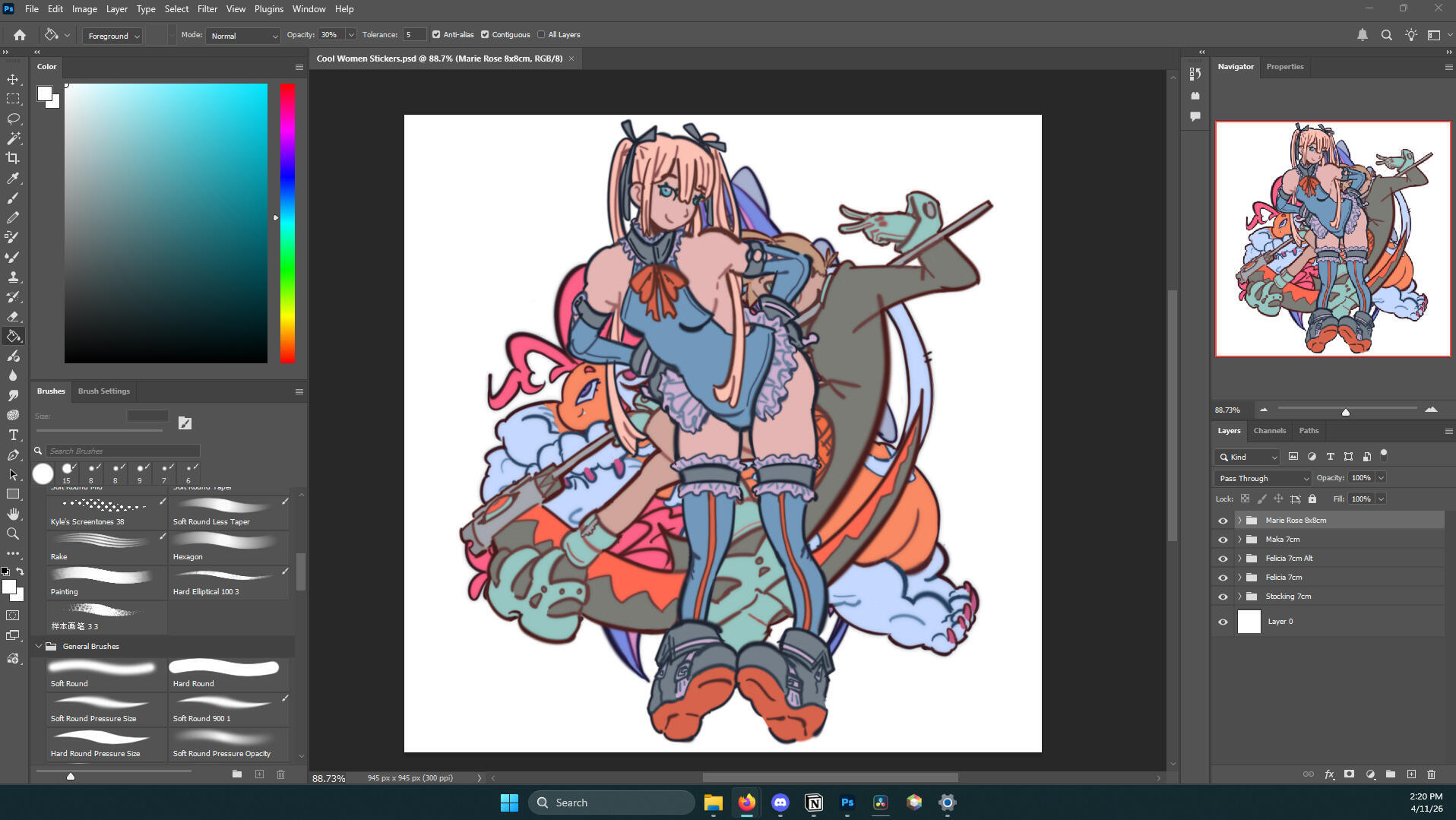Create a new layer
The width and height of the screenshot is (1456, 820).
[1411, 774]
